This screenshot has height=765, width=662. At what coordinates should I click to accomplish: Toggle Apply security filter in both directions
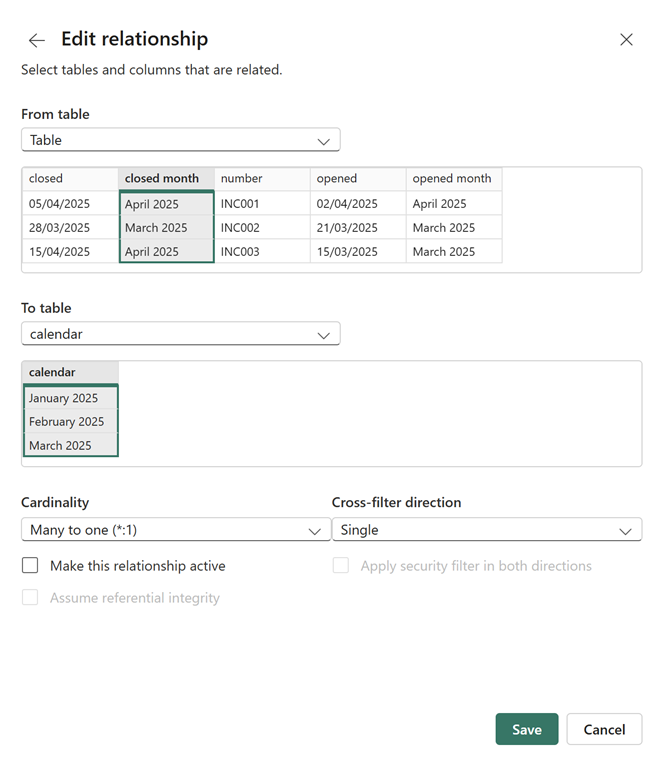click(x=341, y=566)
